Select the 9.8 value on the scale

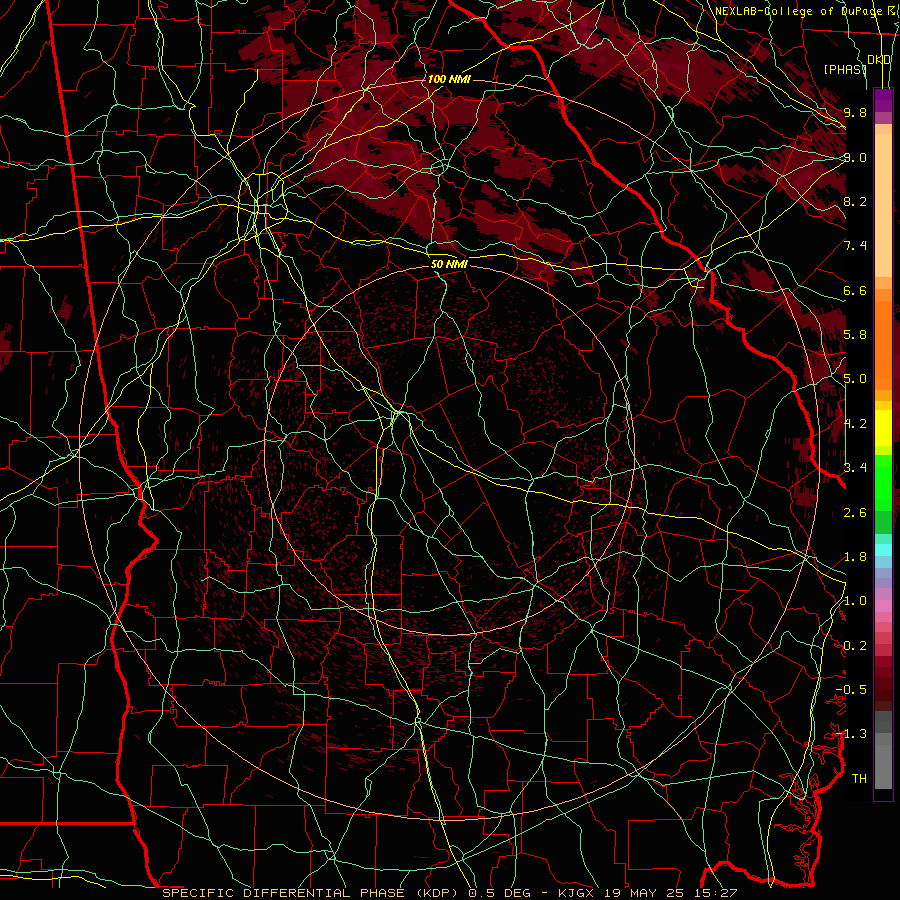coord(855,112)
